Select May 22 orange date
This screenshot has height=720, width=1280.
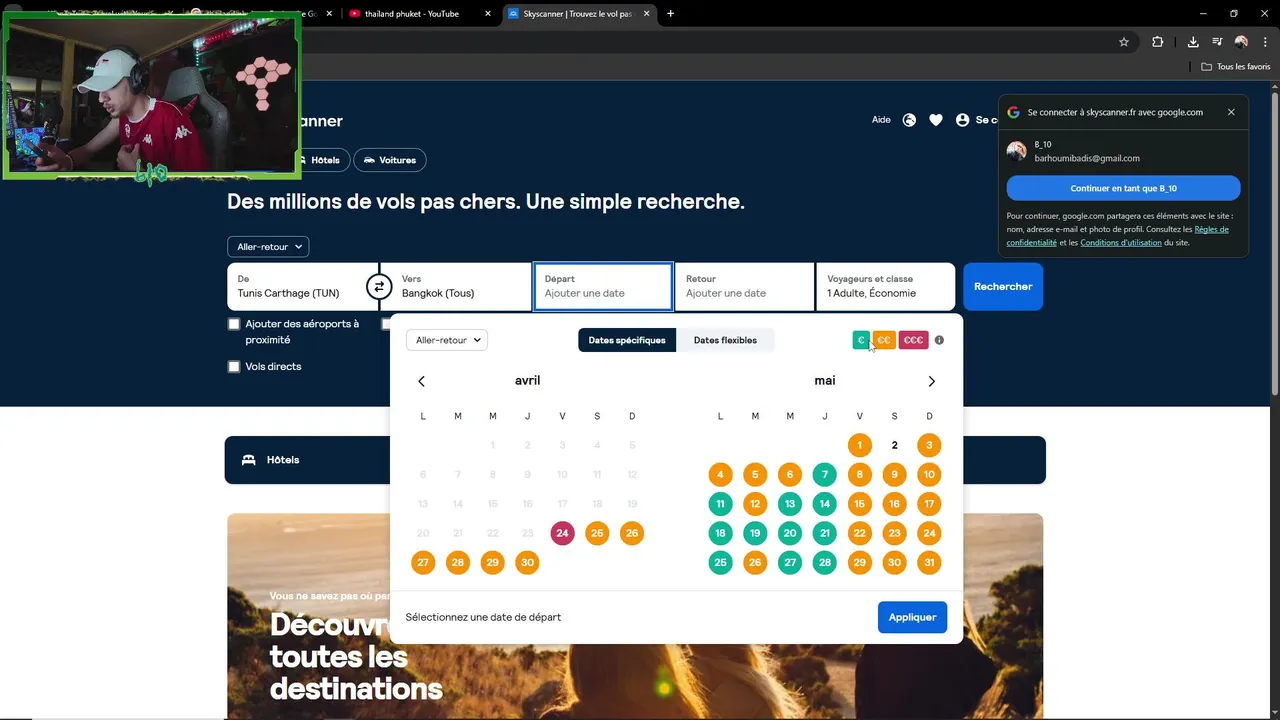point(859,533)
